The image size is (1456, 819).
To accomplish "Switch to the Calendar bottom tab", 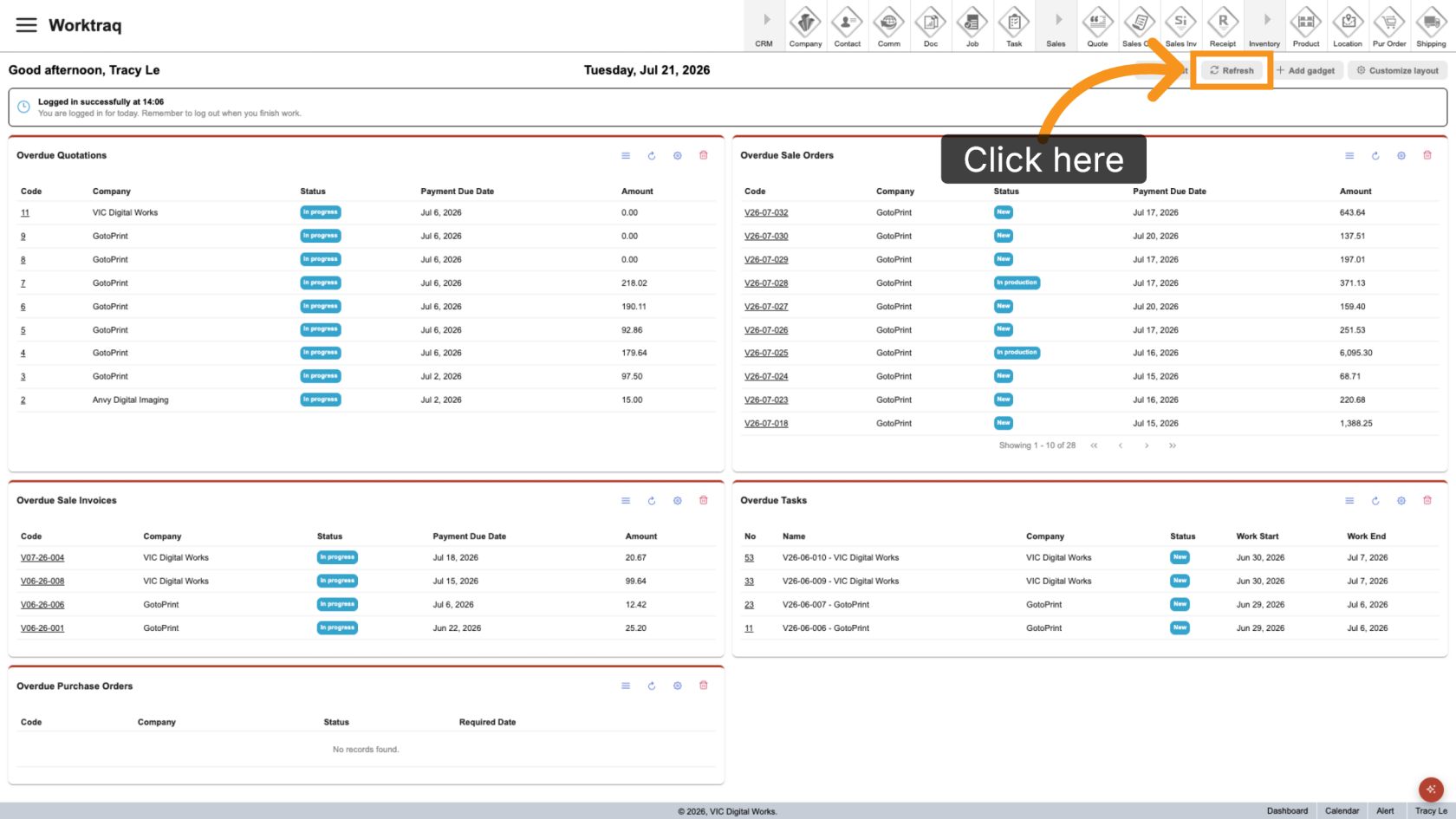I will [1342, 811].
